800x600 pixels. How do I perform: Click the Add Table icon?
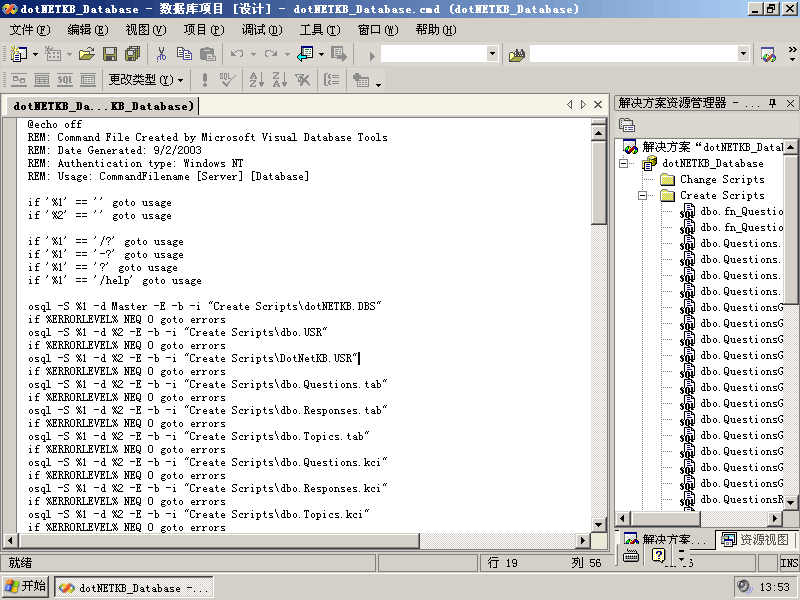click(361, 80)
